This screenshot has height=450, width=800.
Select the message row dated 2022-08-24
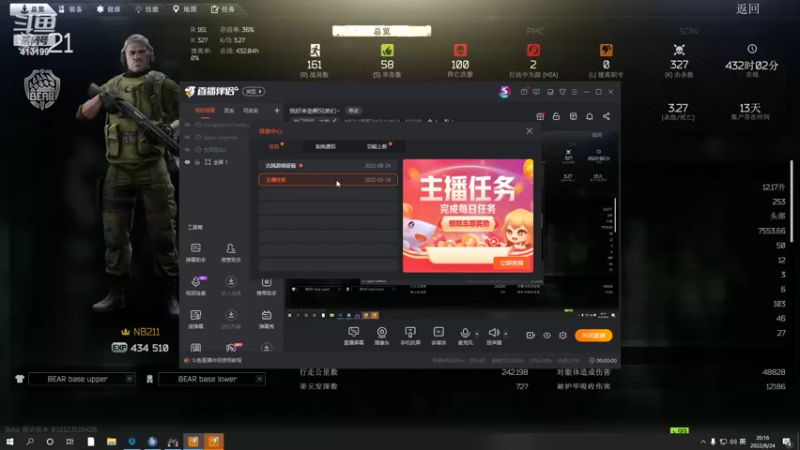click(328, 165)
